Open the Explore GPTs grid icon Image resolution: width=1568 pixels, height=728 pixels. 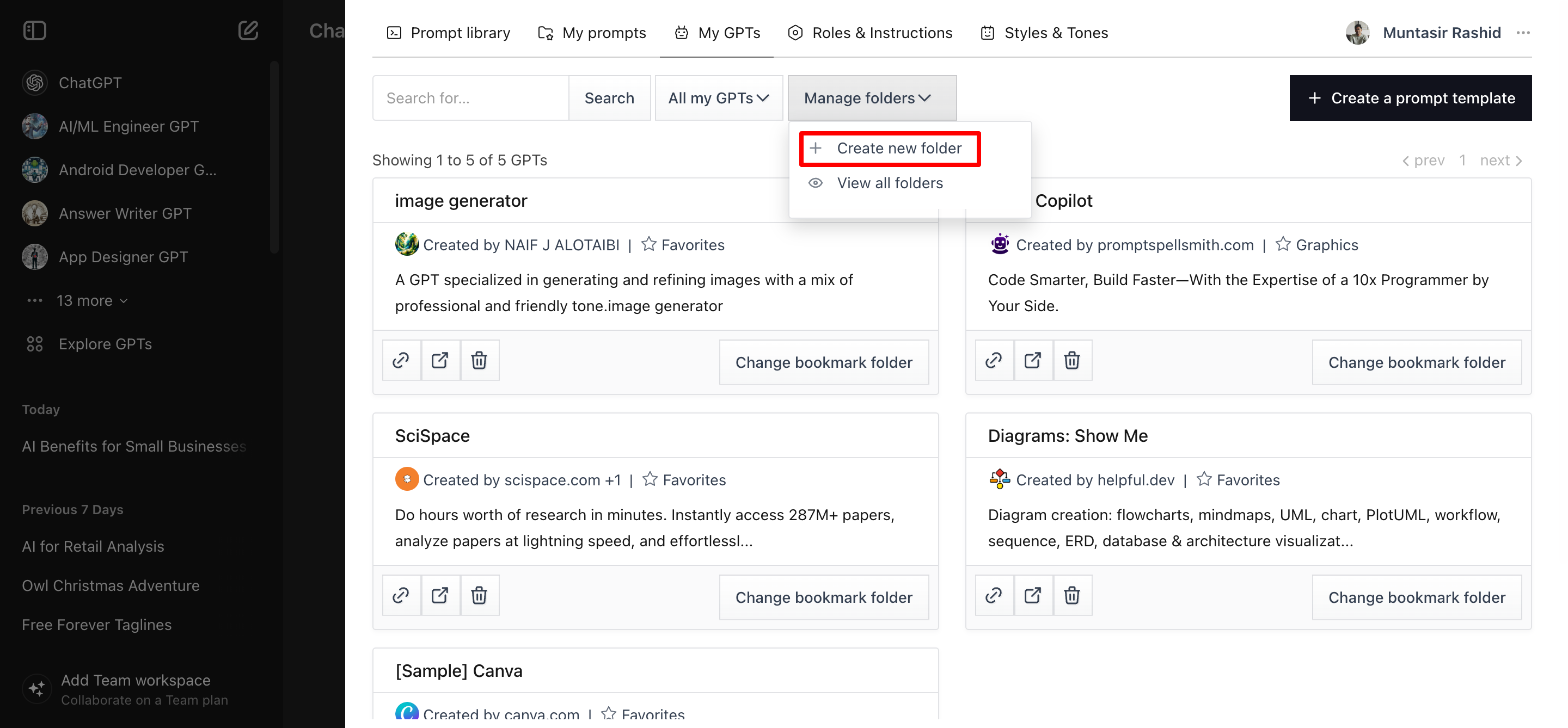35,344
